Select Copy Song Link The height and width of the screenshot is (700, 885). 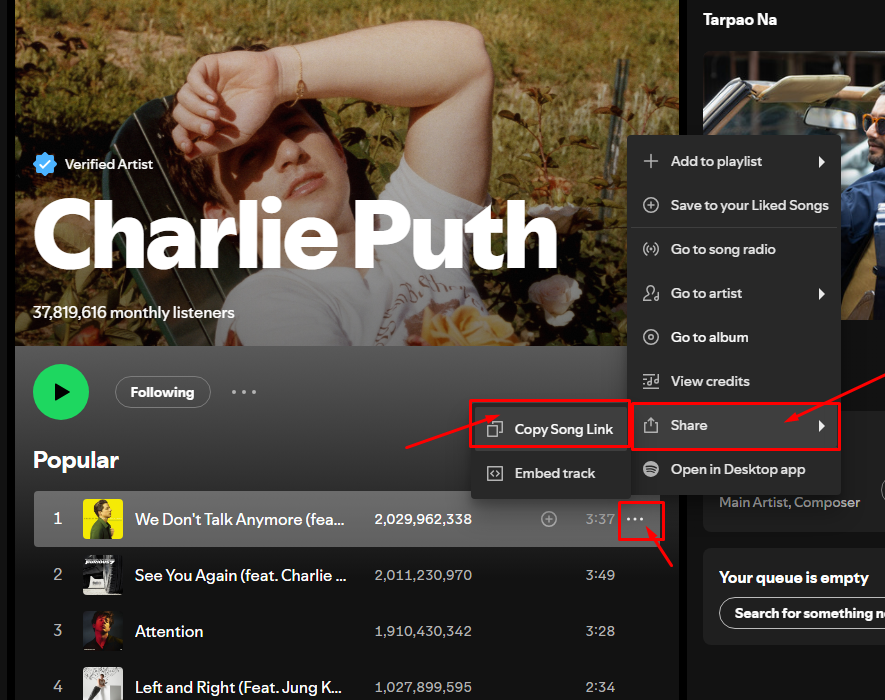click(550, 430)
